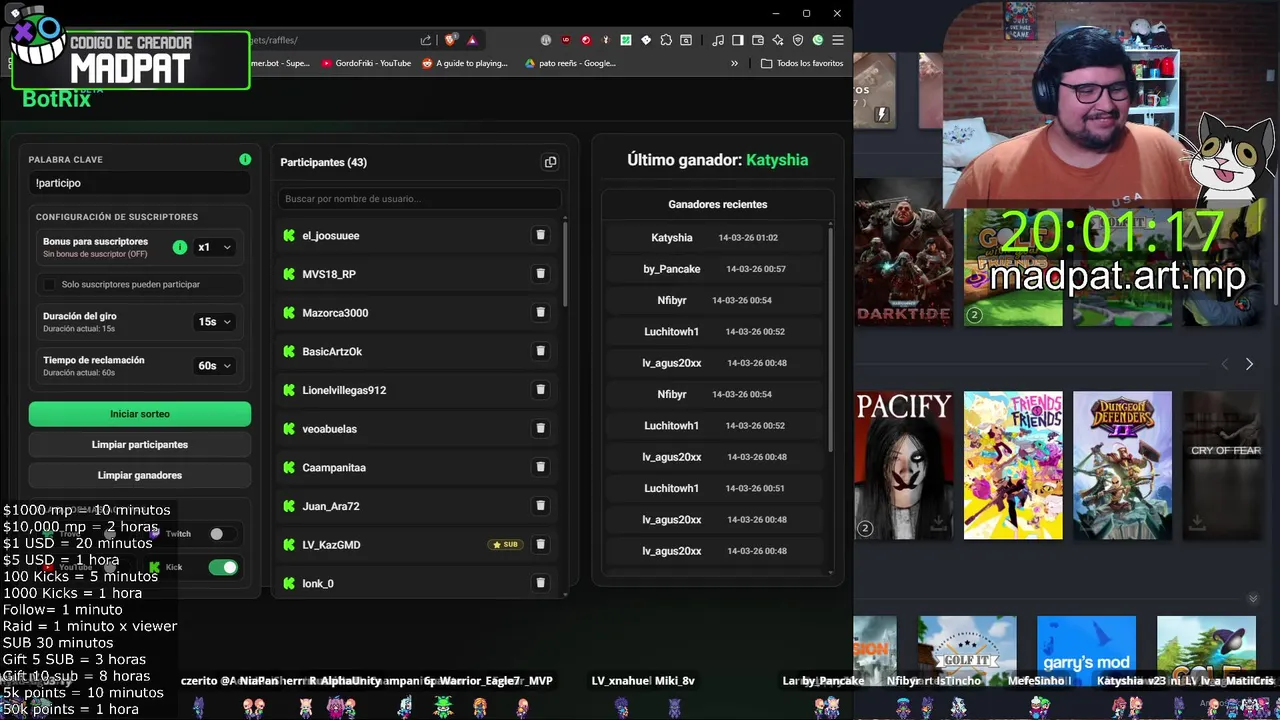1280x720 pixels.
Task: Click the green profile icon in the toolbar
Action: (818, 40)
